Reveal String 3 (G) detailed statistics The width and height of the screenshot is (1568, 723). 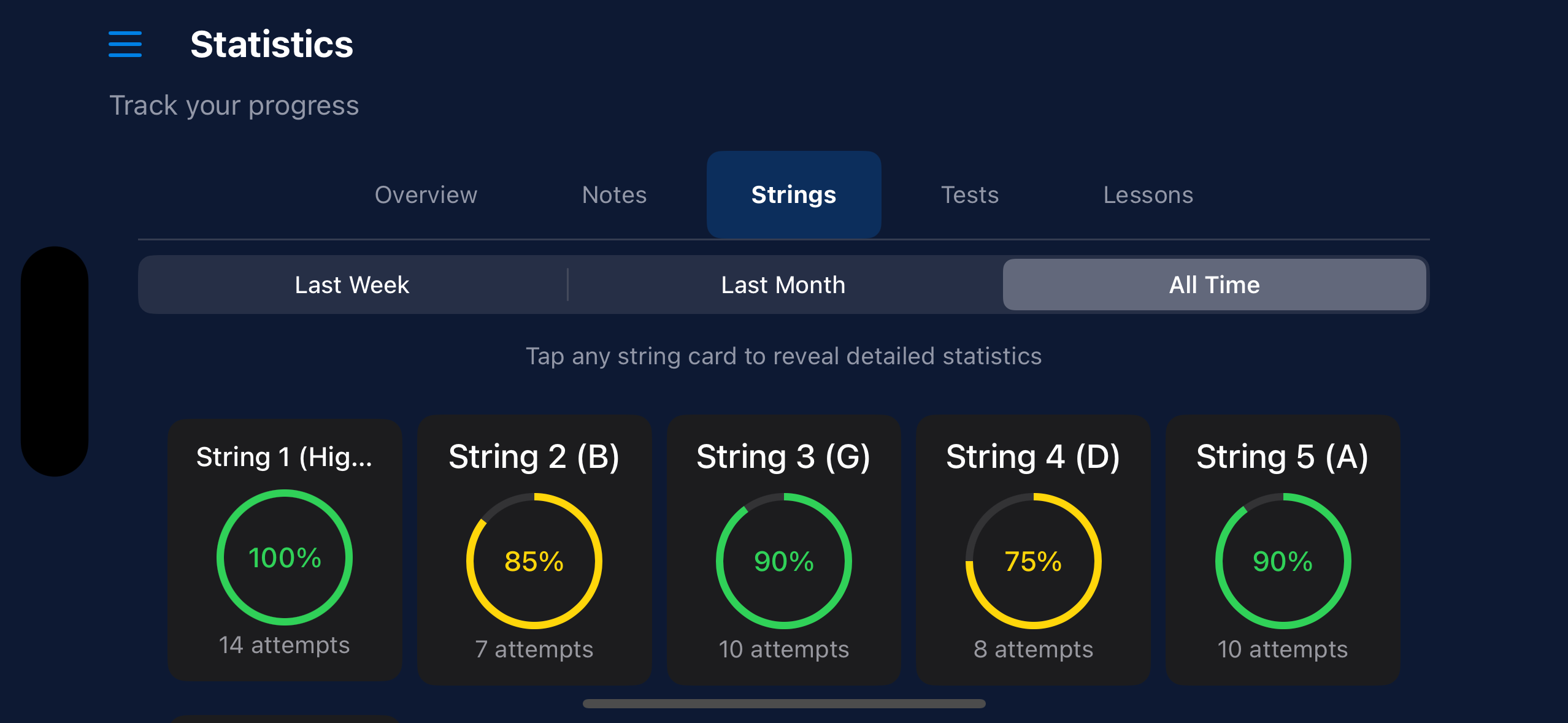(783, 457)
